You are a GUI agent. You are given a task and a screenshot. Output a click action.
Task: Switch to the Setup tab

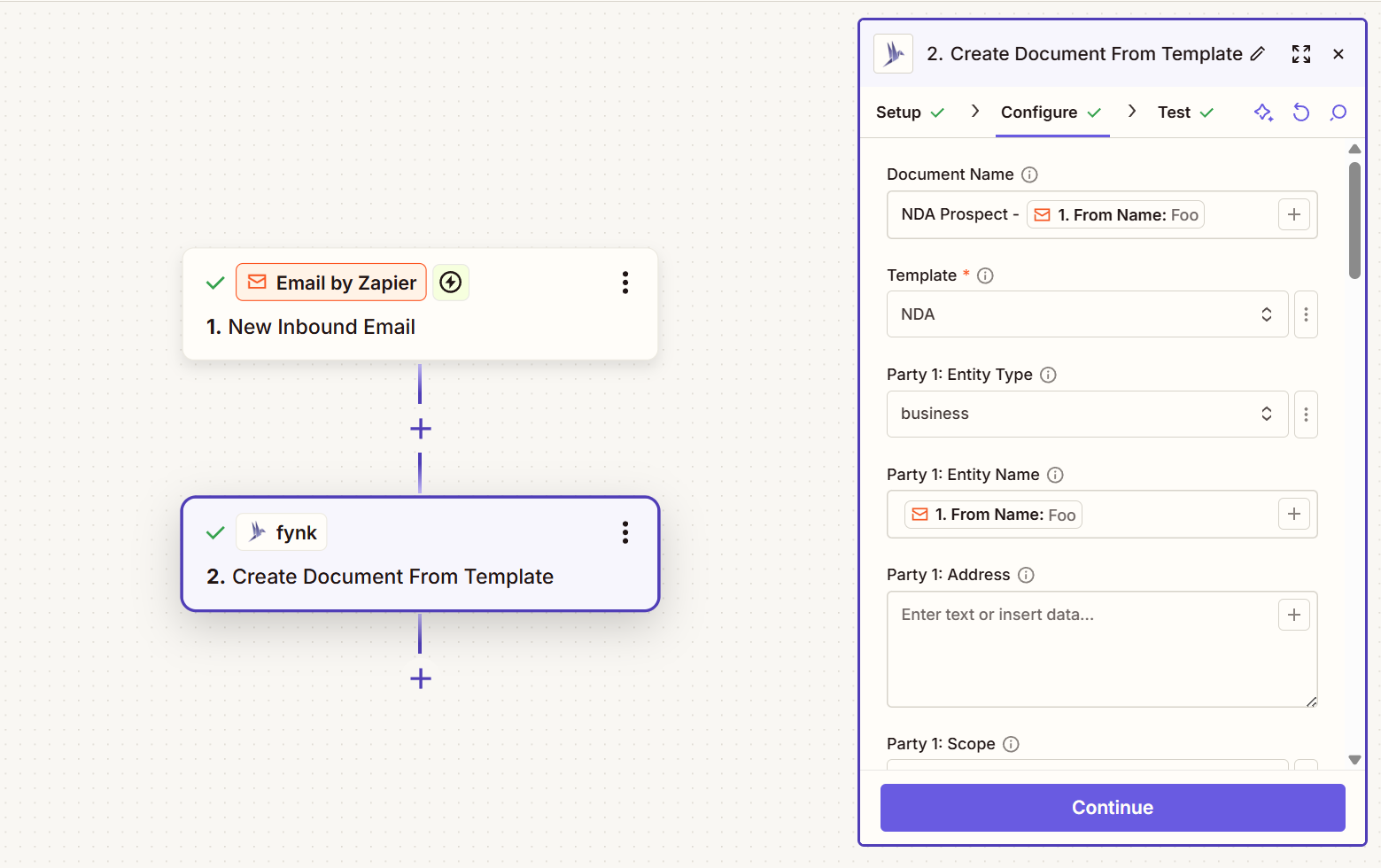(899, 112)
